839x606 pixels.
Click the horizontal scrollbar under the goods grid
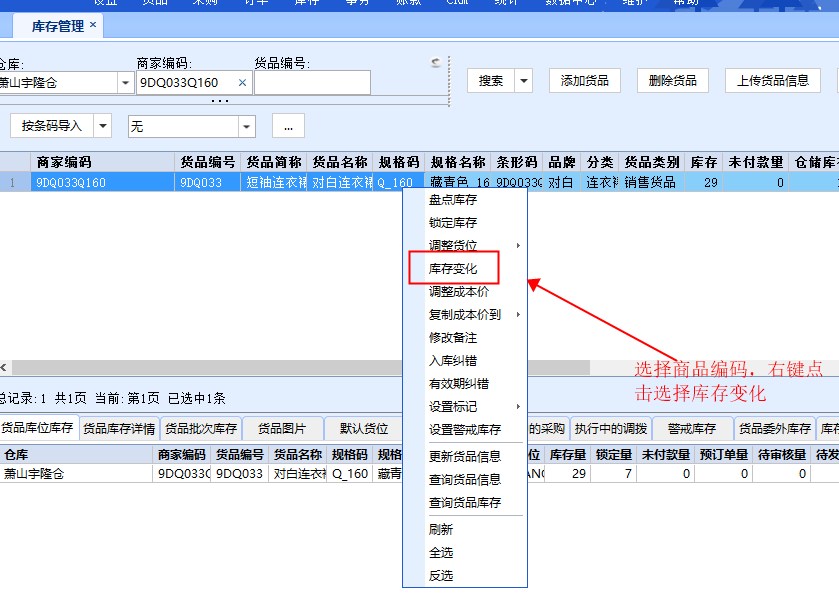[200, 368]
